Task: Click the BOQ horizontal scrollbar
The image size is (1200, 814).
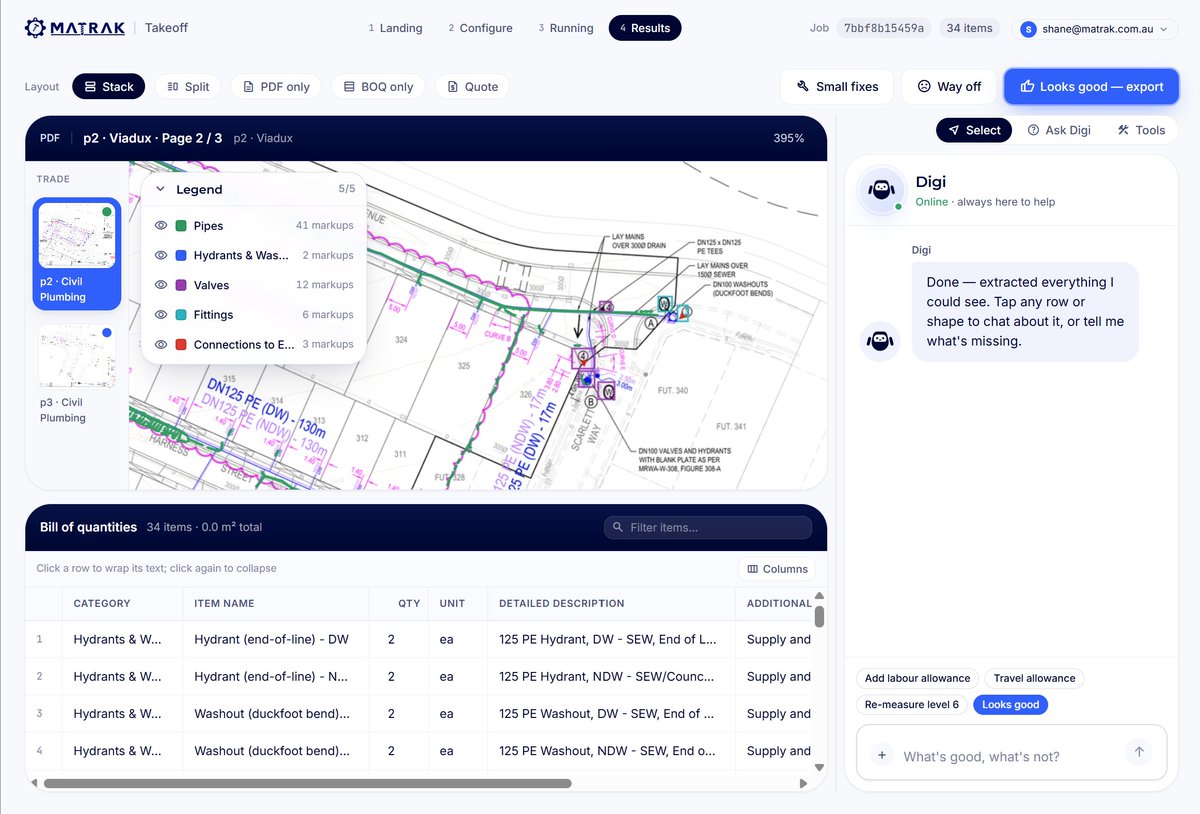Action: pos(307,783)
